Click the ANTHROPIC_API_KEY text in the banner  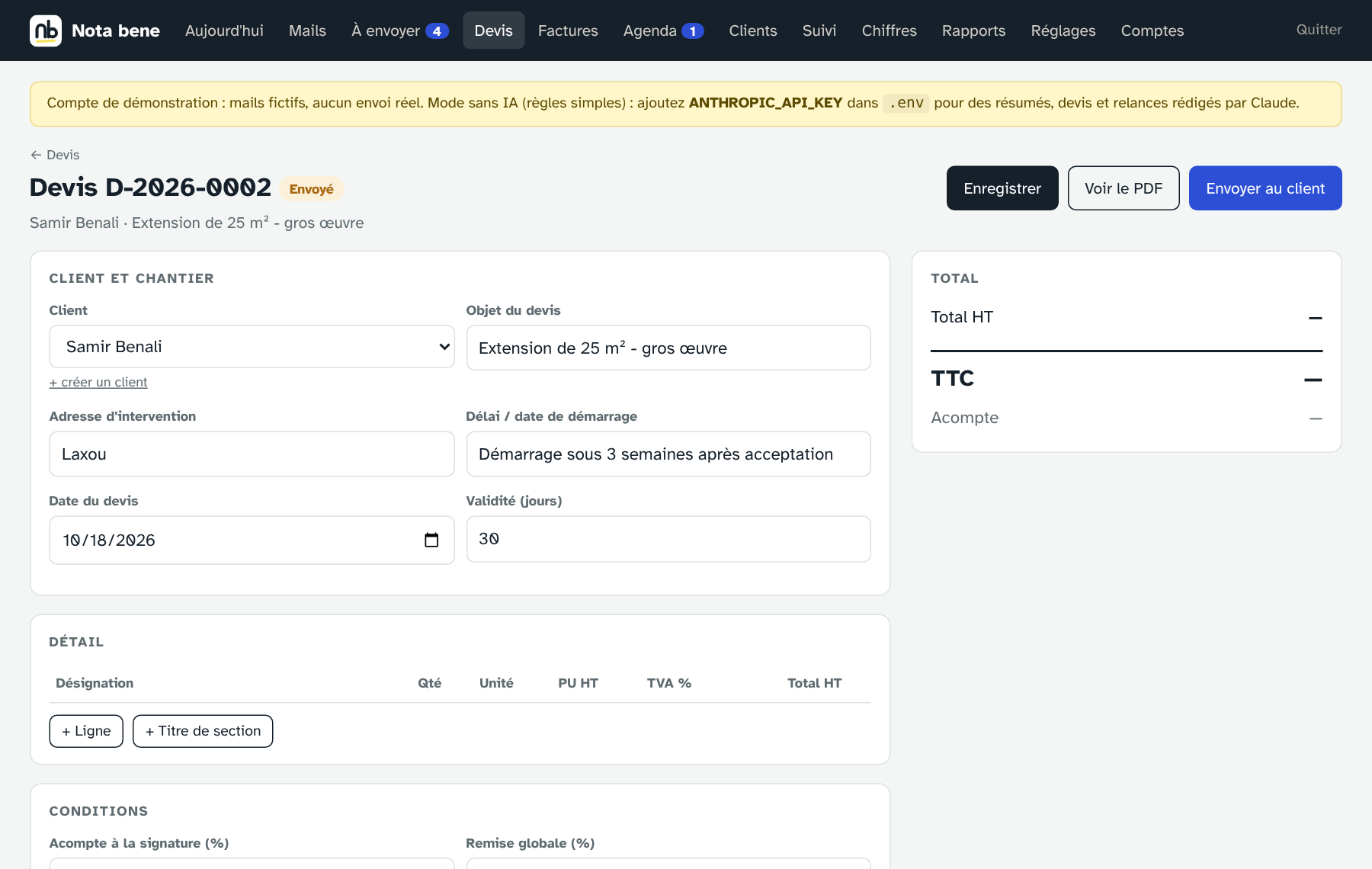[765, 103]
